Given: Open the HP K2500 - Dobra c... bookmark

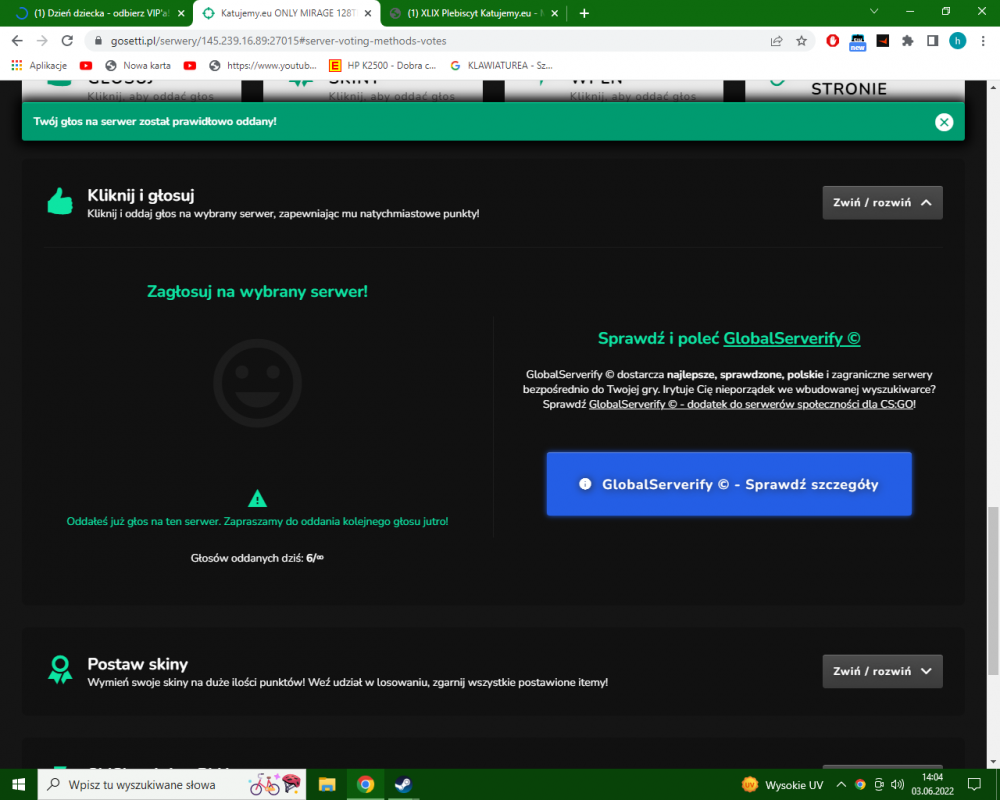Looking at the screenshot, I should click(x=383, y=66).
